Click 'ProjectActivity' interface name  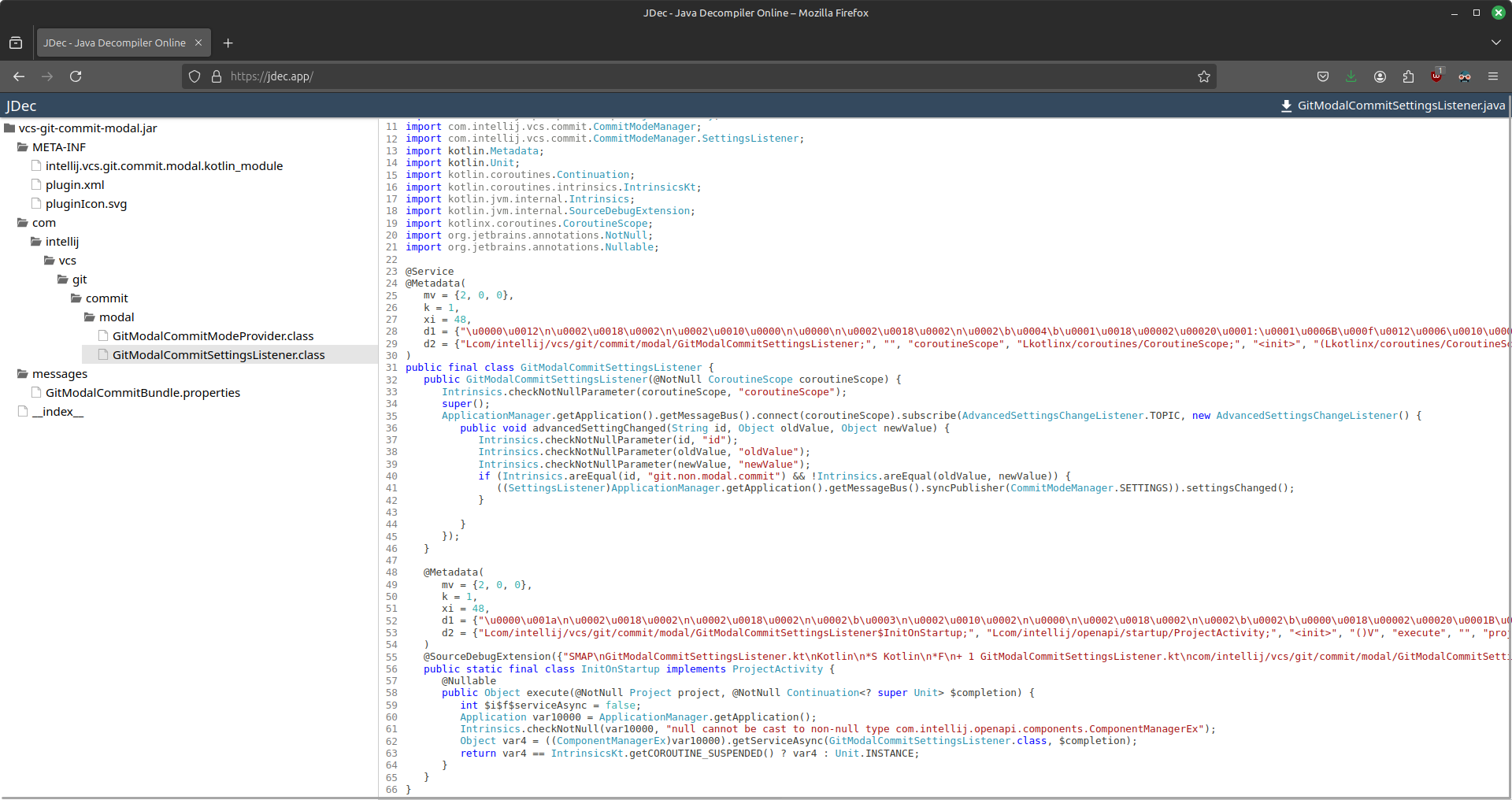point(777,669)
